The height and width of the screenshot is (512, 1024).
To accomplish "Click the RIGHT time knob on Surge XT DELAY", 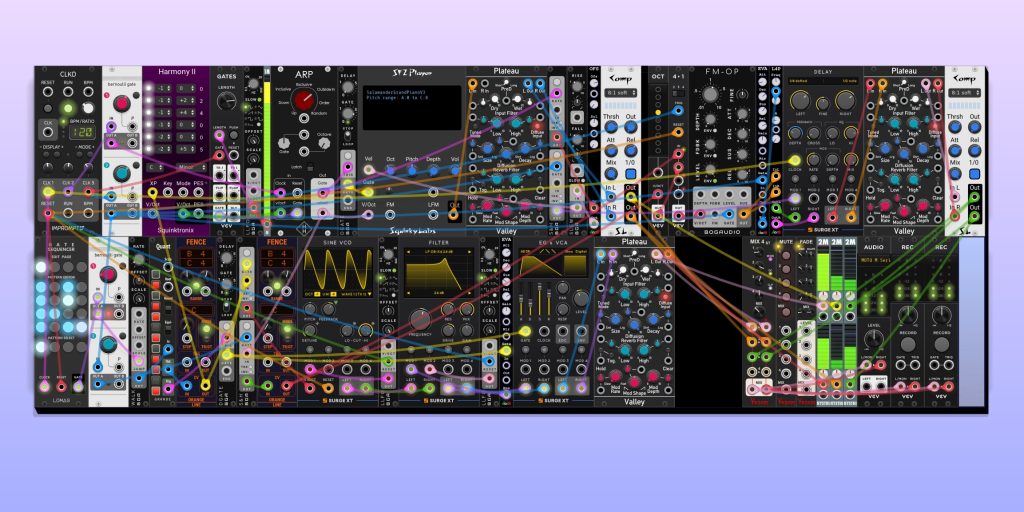I will [844, 100].
